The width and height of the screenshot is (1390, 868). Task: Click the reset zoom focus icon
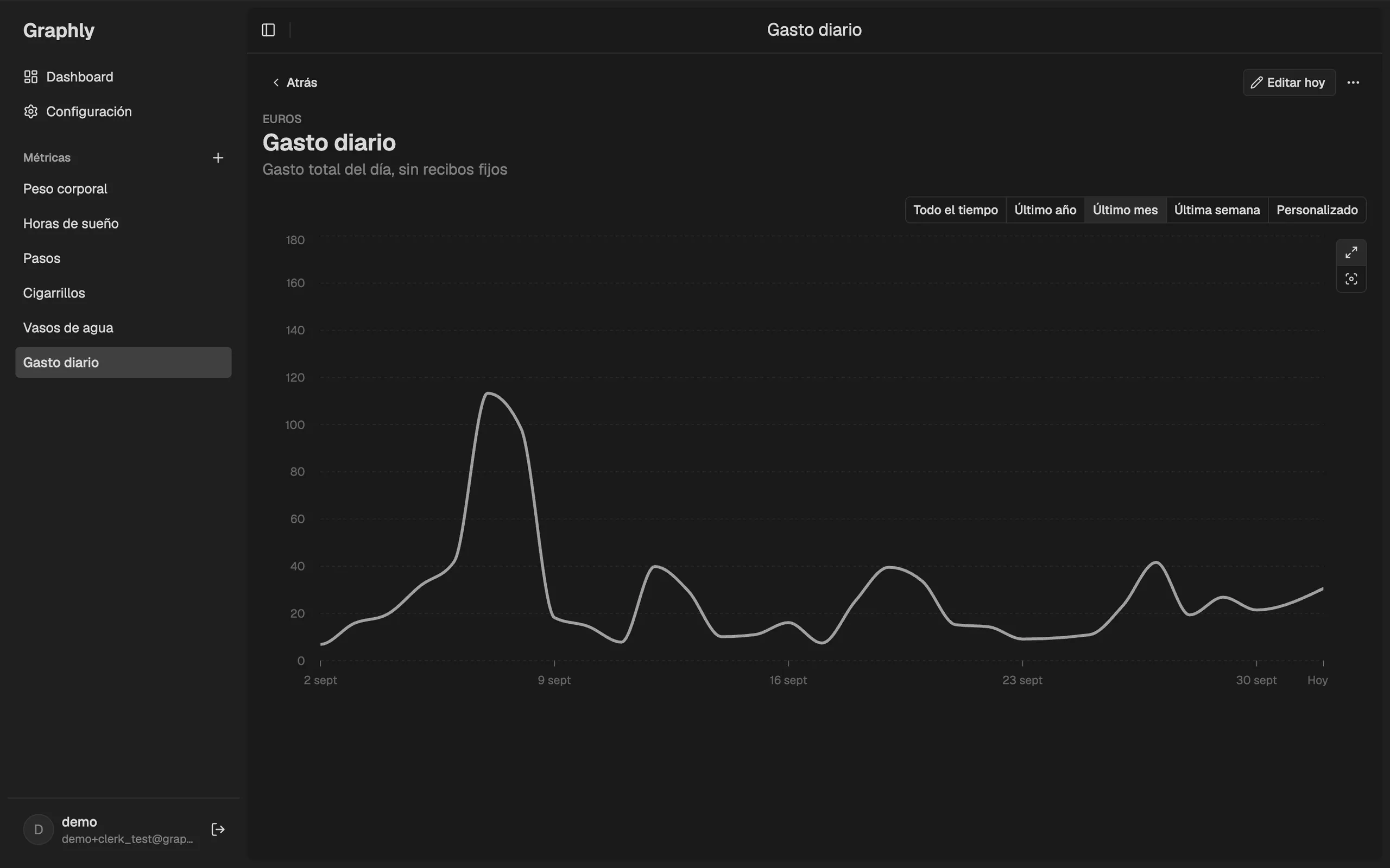click(1351, 279)
